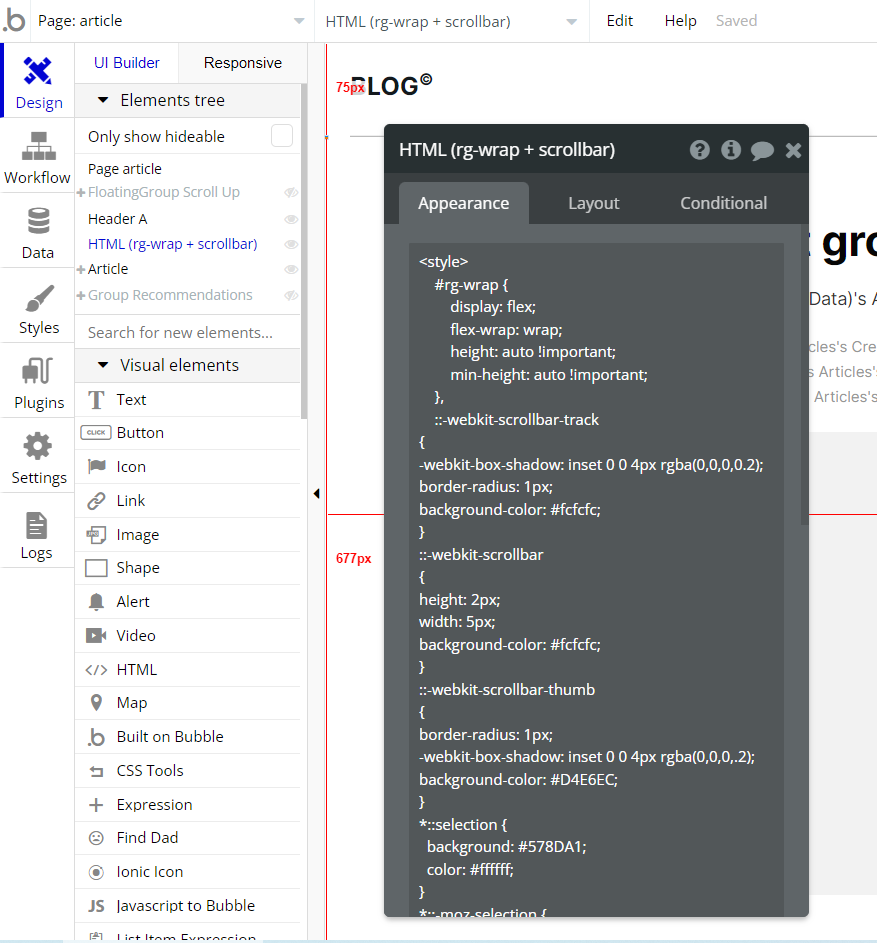Toggle visibility of Header A
The height and width of the screenshot is (943, 877).
pos(291,220)
